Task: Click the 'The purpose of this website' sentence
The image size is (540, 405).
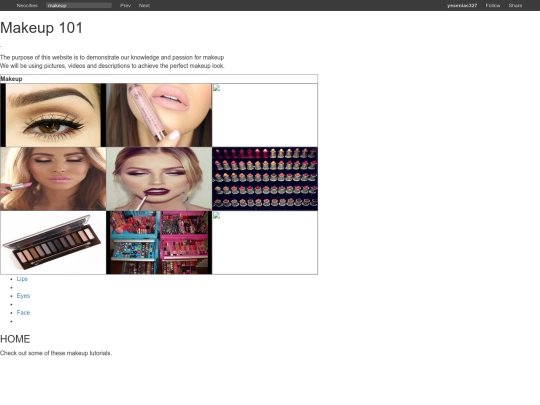Action: (x=112, y=57)
